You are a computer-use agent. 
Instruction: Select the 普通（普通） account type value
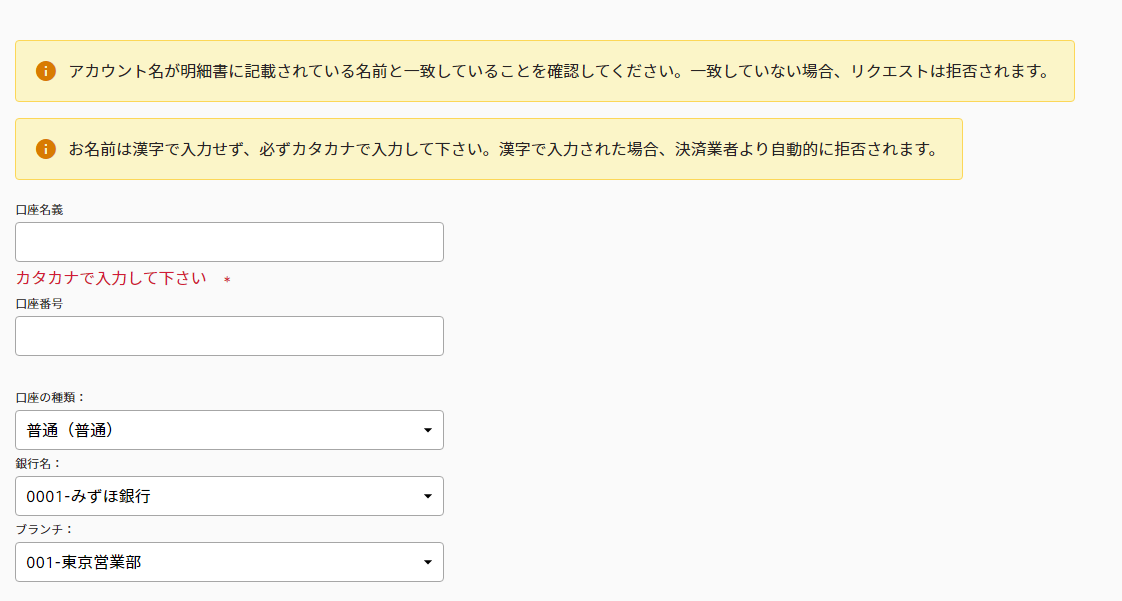tap(70, 431)
